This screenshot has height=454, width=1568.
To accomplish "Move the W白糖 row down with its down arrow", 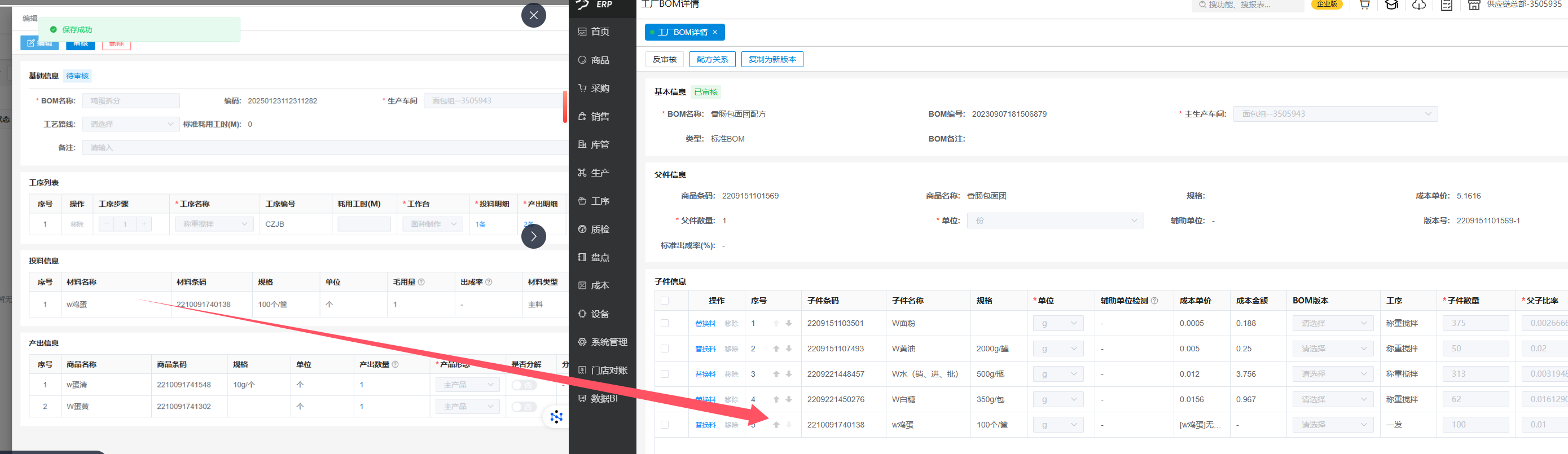I will [x=789, y=399].
